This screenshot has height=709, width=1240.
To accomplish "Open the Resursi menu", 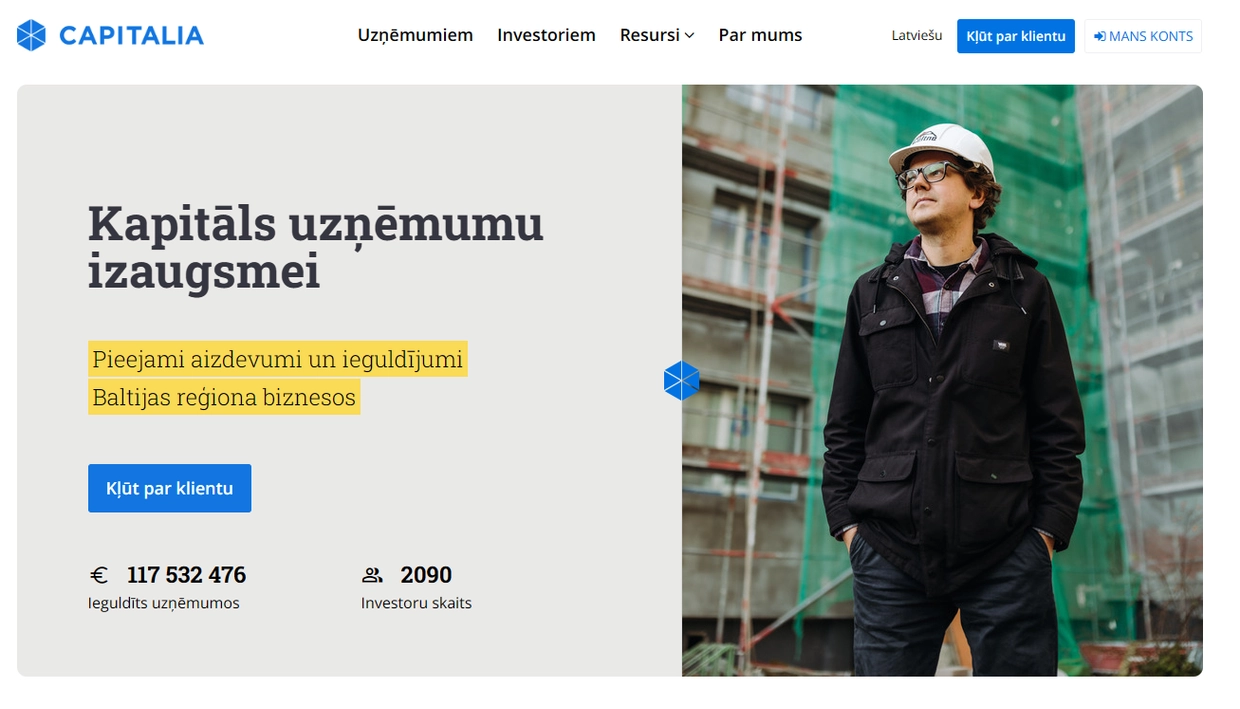I will [x=657, y=35].
